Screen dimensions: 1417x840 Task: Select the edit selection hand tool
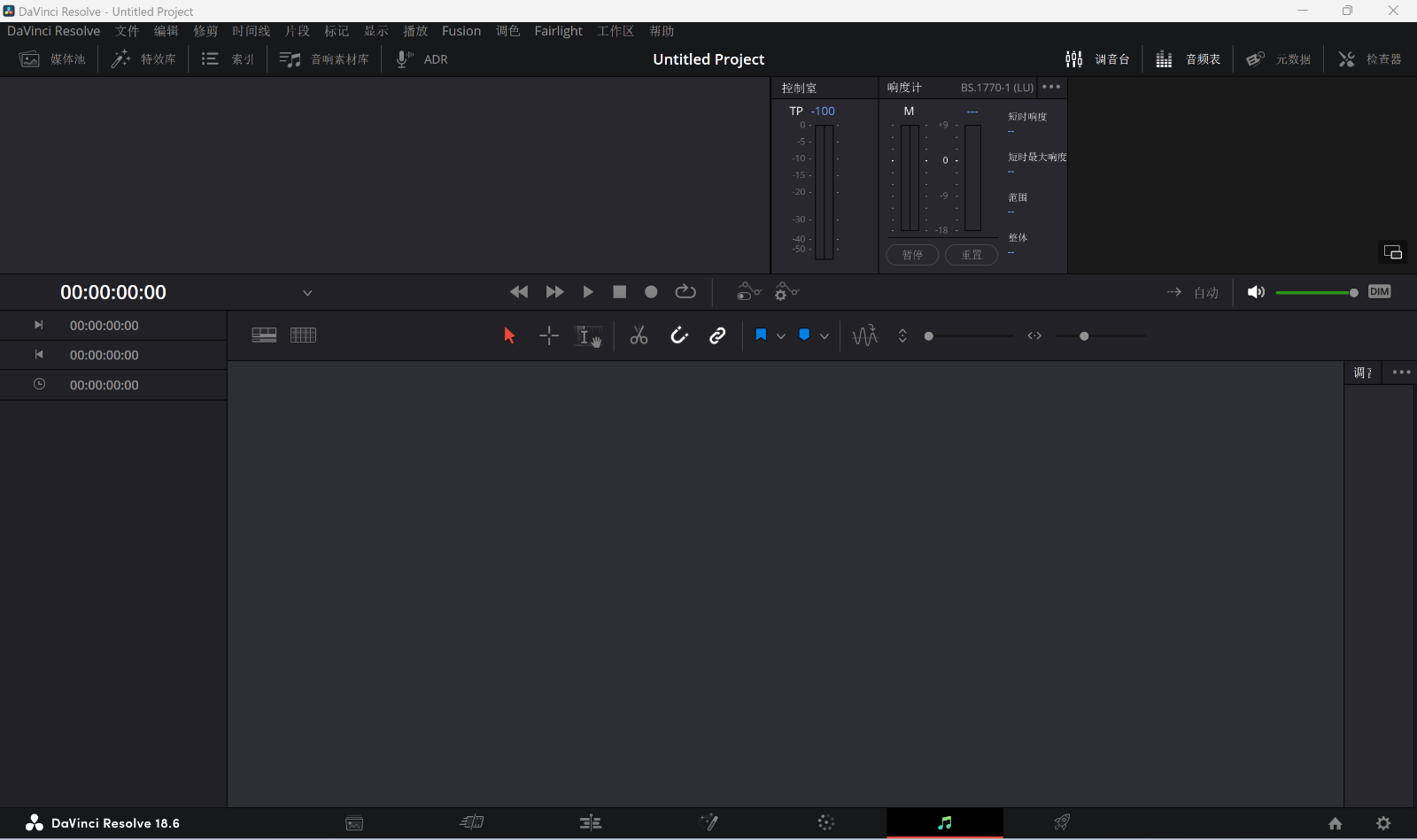(x=588, y=336)
